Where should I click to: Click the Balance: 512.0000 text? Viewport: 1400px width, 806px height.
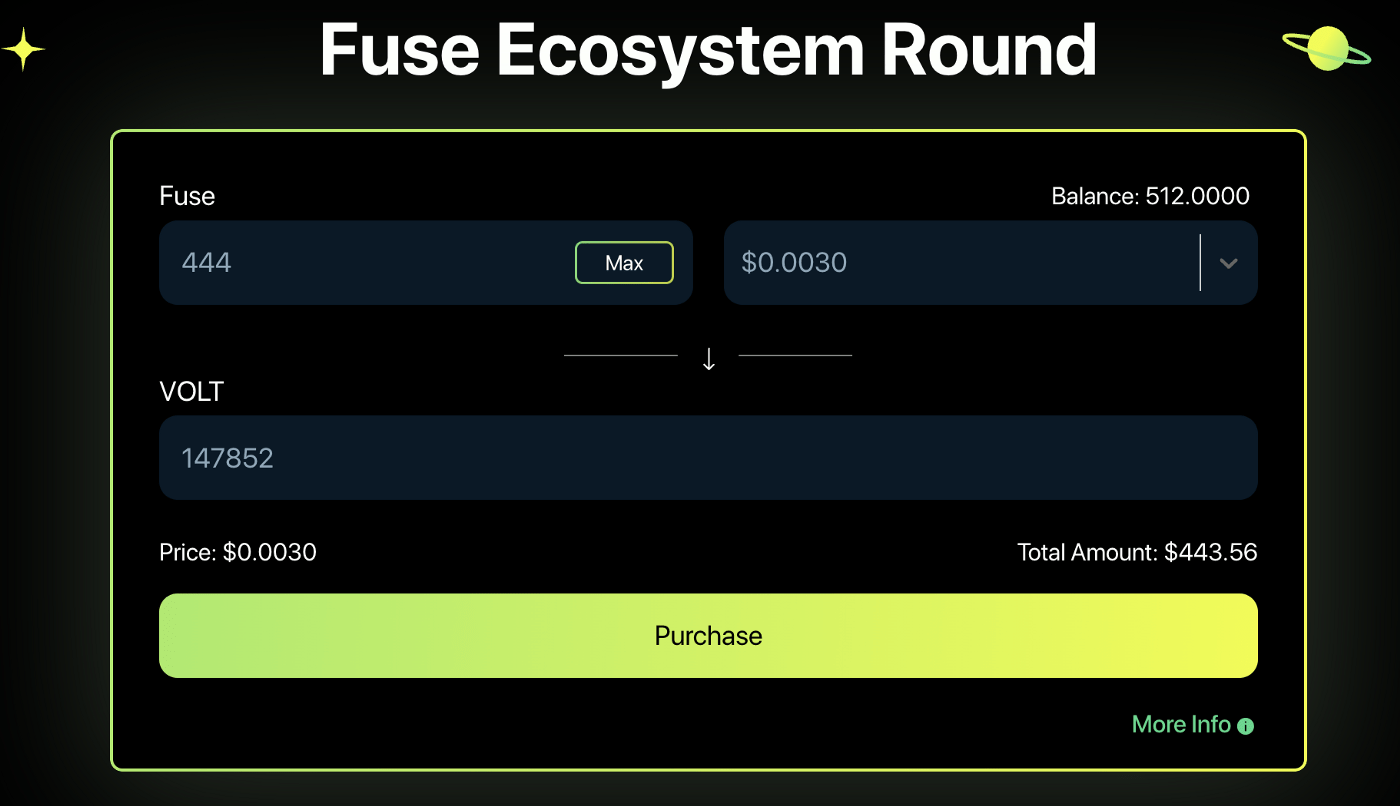pyautogui.click(x=1150, y=196)
